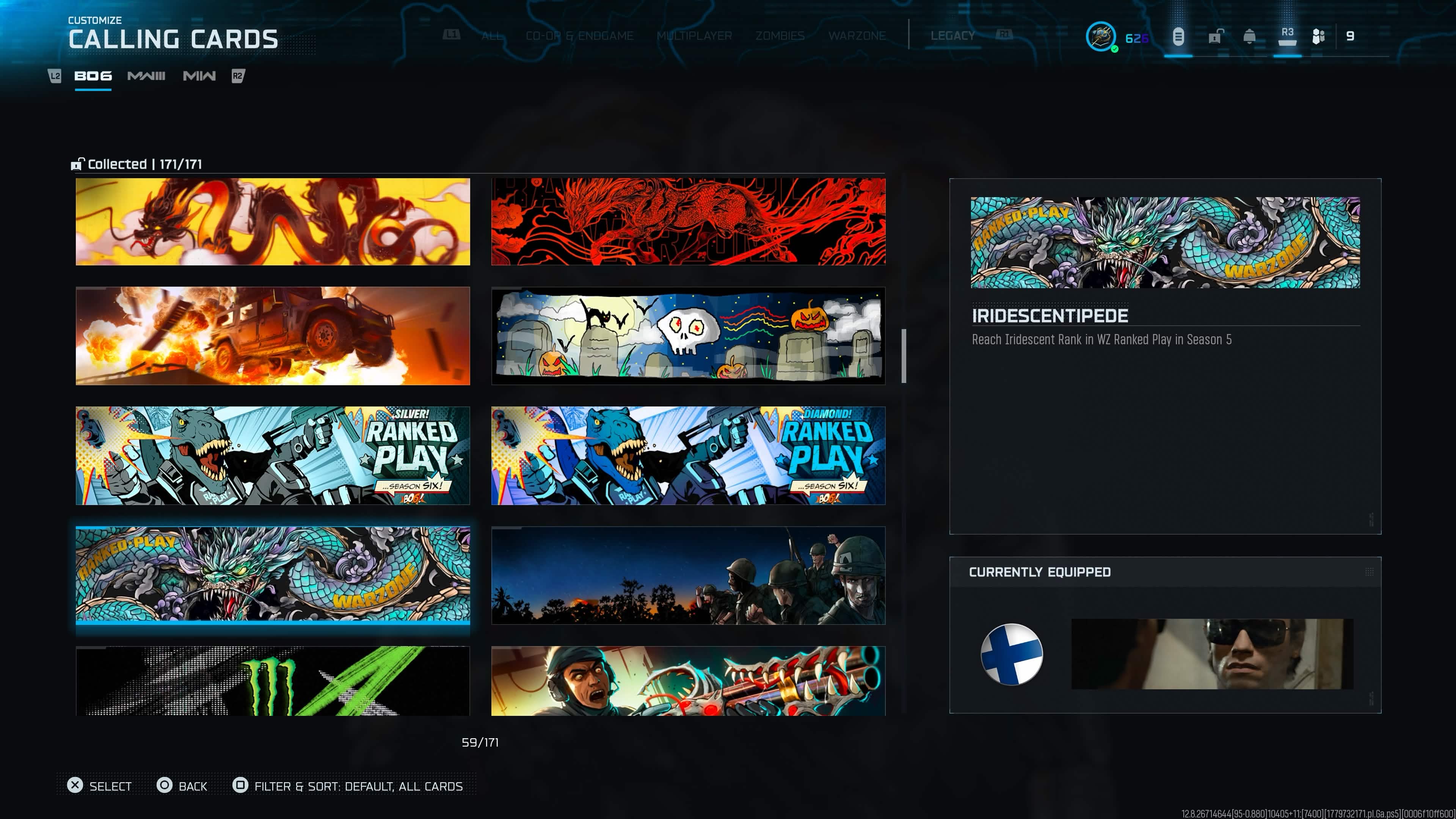Click the Collected unlock icon
This screenshot has height=819, width=1456.
[77, 164]
